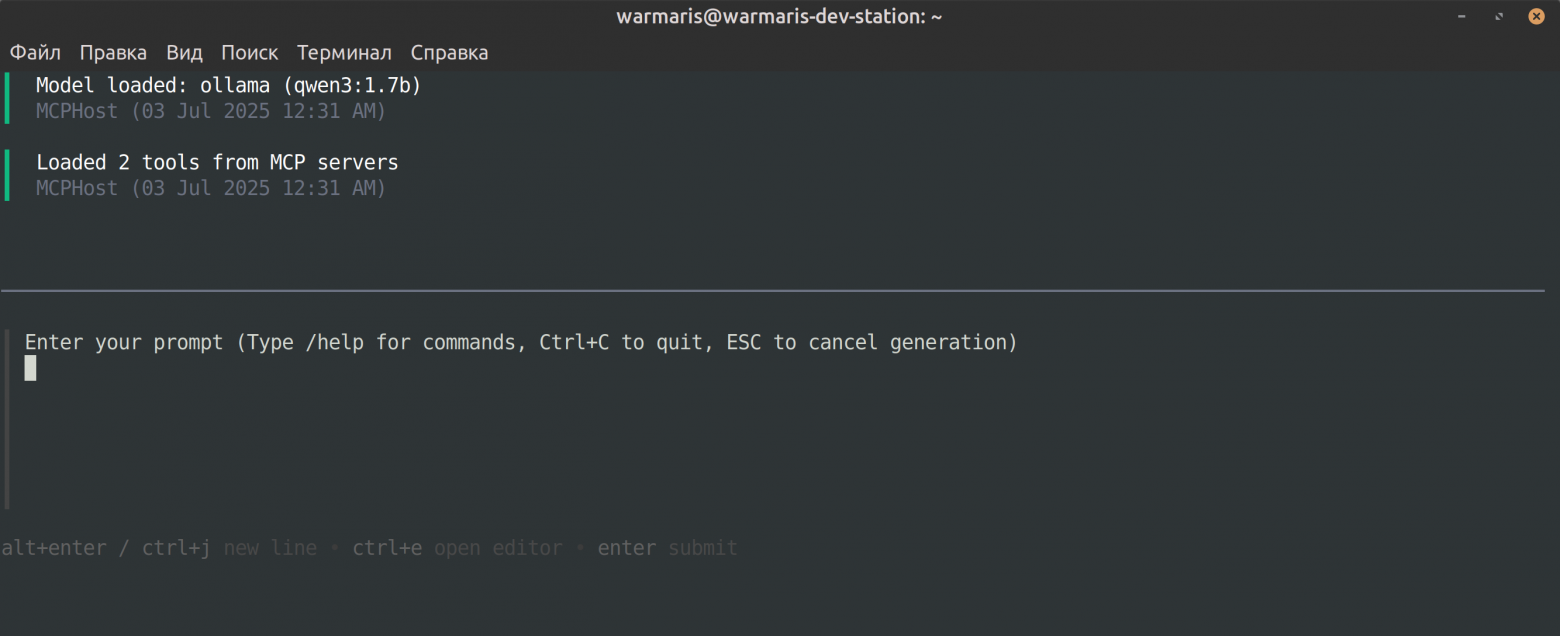Screen dimensions: 1560x636
Task: Focus the prompt input cursor block
Action: pos(31,368)
